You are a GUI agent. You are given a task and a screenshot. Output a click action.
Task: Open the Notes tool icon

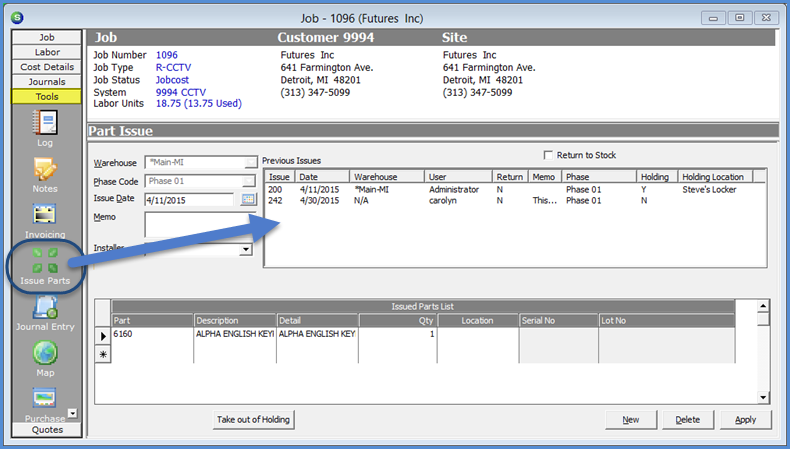(45, 169)
